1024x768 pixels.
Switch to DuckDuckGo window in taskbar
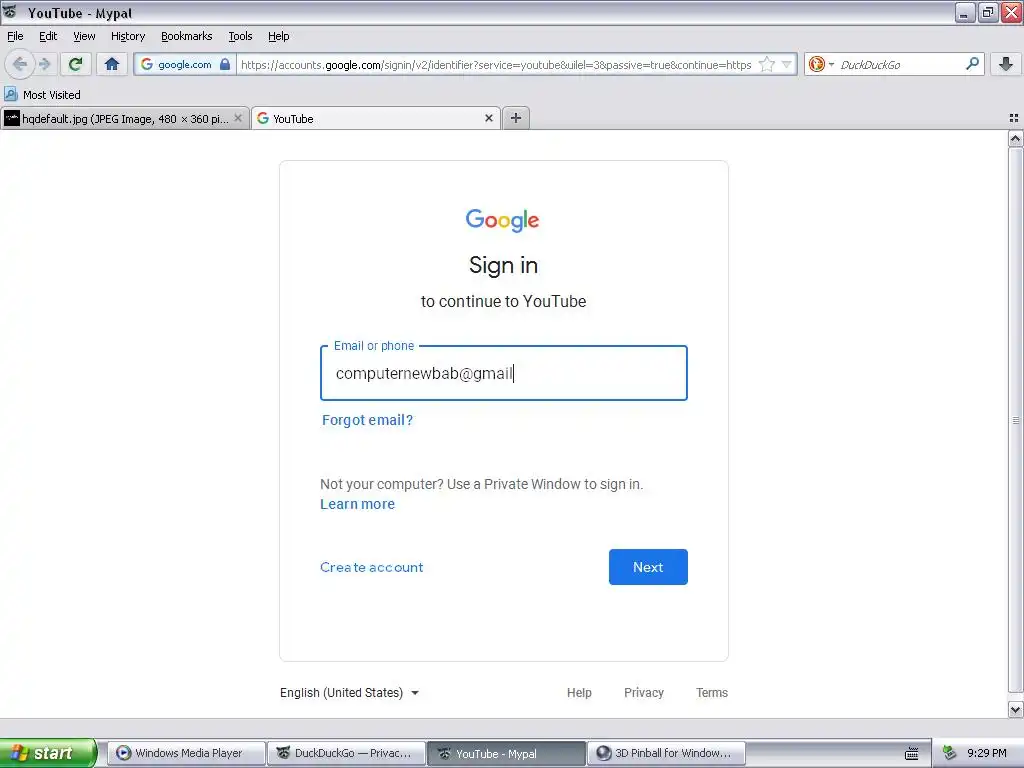coord(346,753)
